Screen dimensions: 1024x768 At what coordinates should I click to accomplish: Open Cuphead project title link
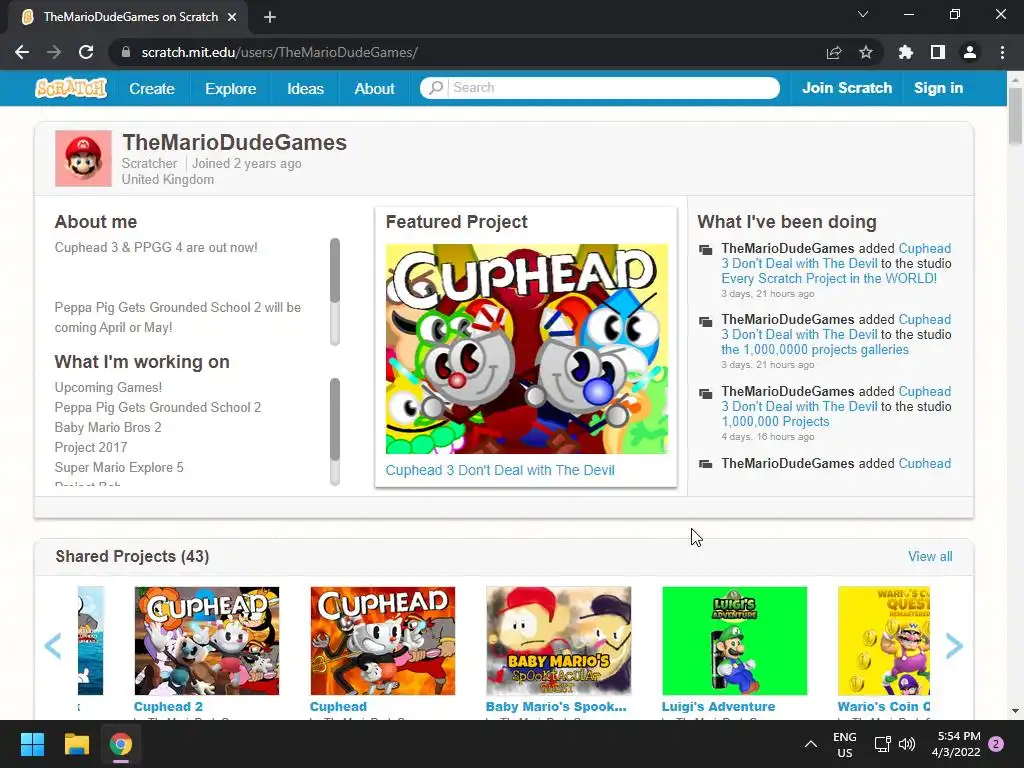coord(338,707)
